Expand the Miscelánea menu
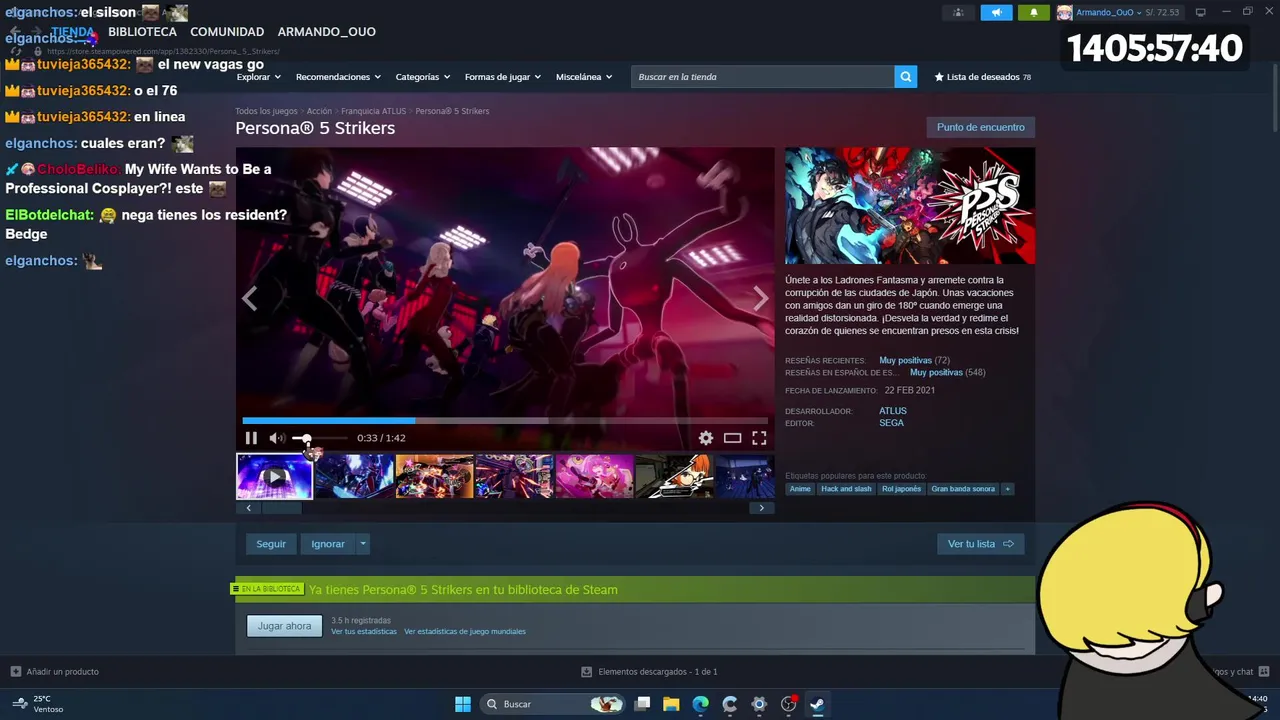Viewport: 1280px width, 720px height. (584, 77)
